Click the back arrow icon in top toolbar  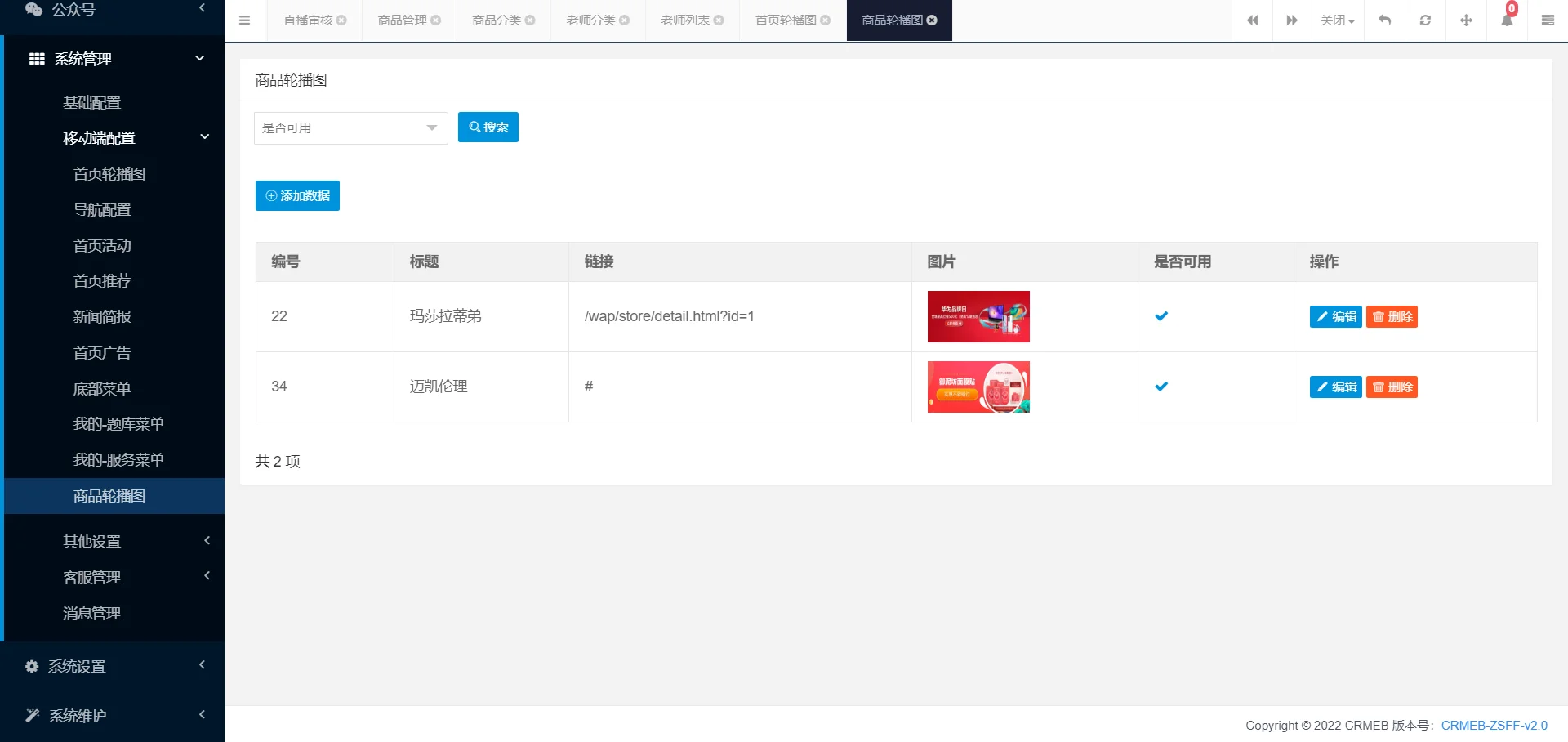click(x=1384, y=20)
